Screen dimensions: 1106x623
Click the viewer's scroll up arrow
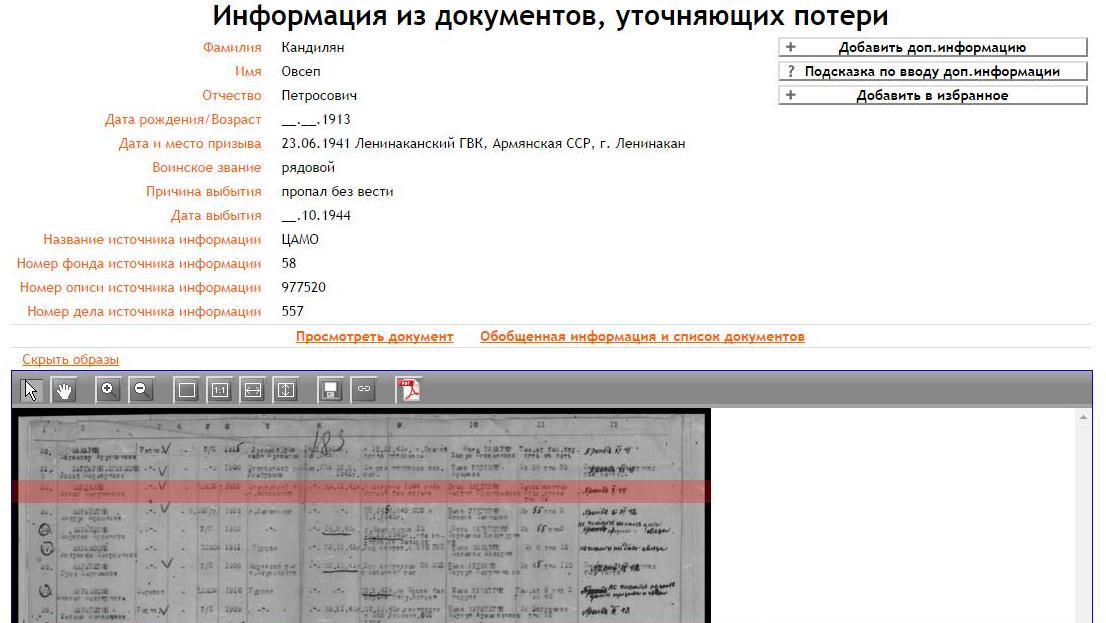pos(1084,417)
